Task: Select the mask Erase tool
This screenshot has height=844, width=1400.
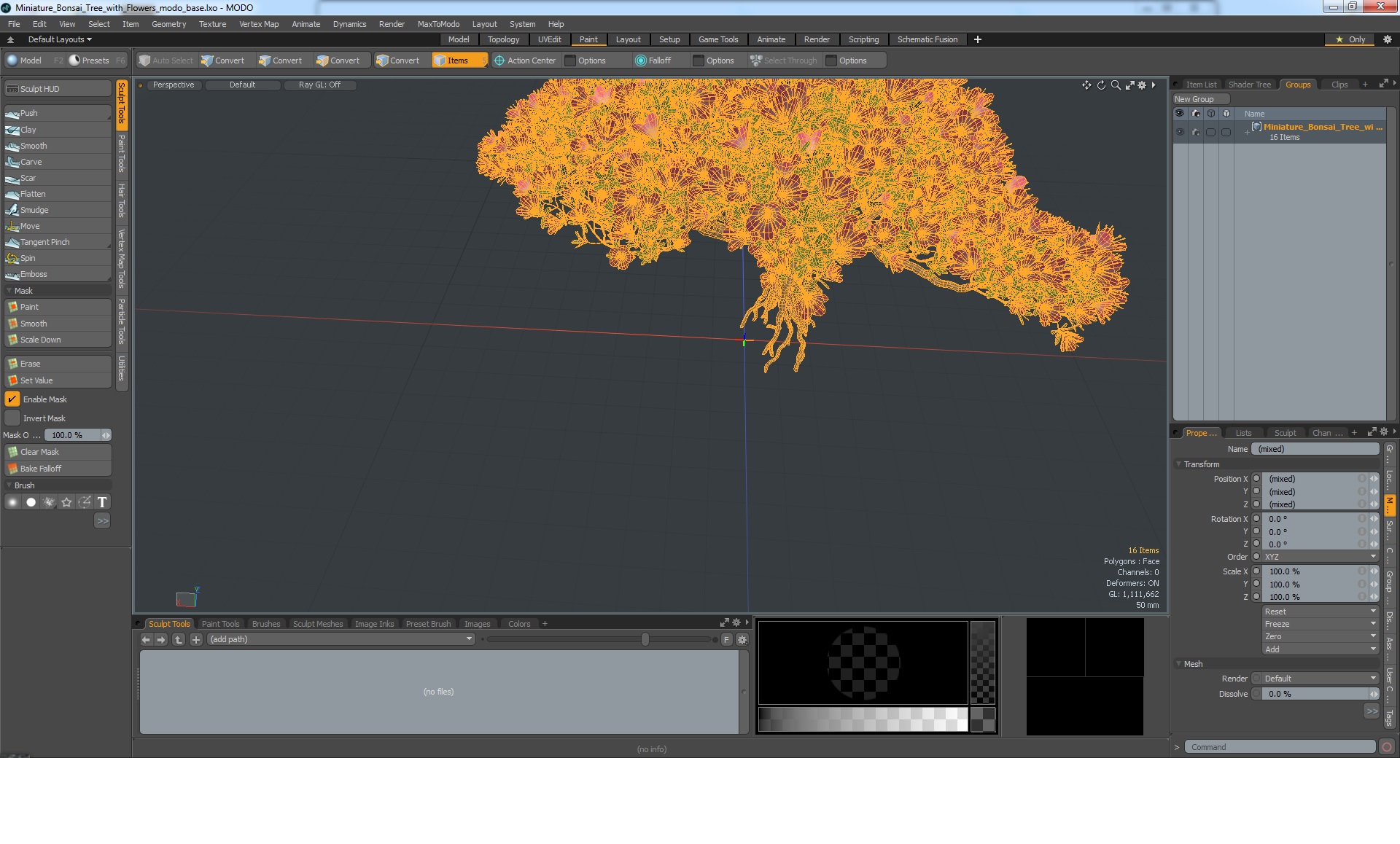Action: coord(58,364)
